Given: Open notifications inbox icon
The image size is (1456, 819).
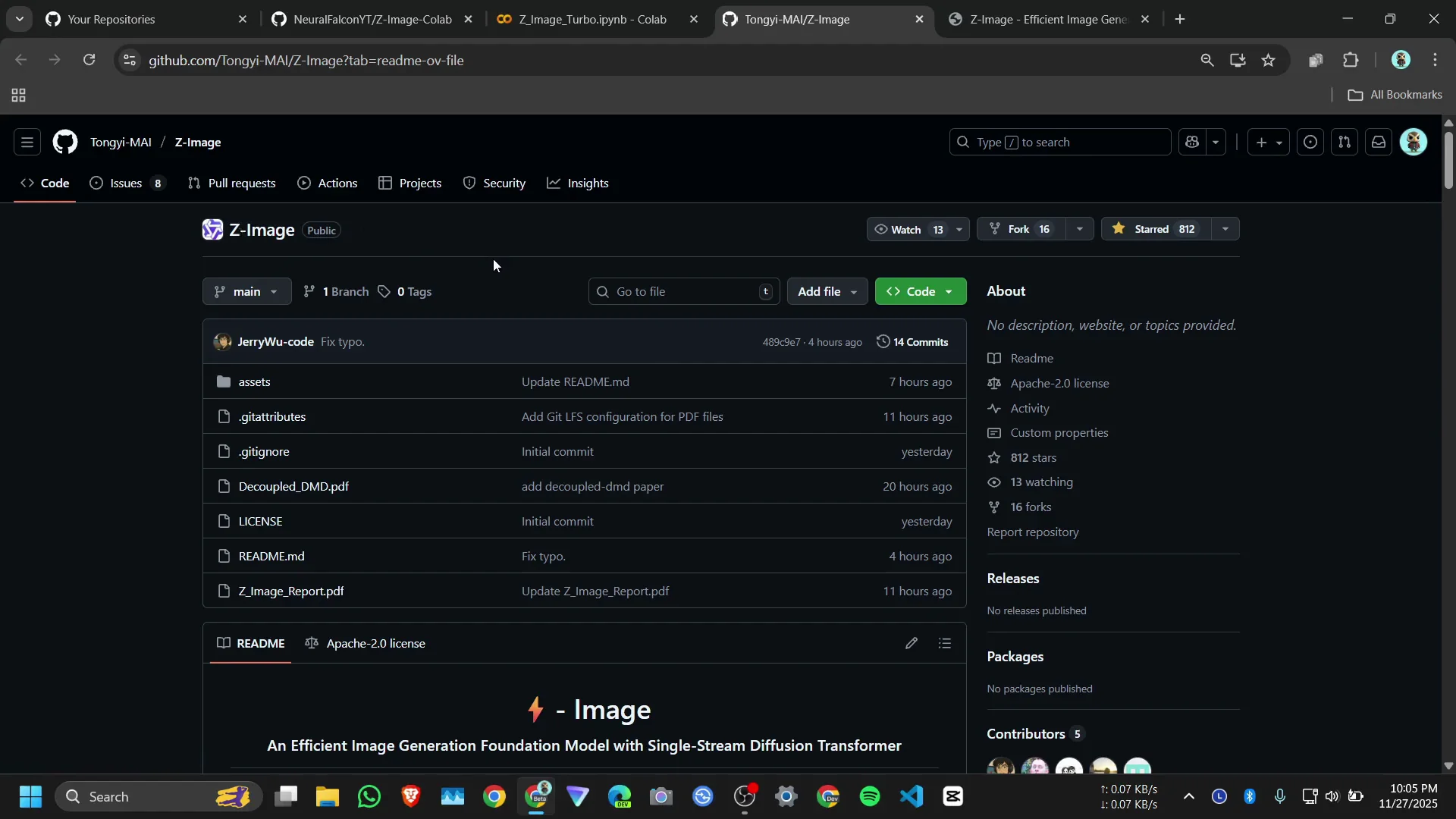Looking at the screenshot, I should (1379, 143).
